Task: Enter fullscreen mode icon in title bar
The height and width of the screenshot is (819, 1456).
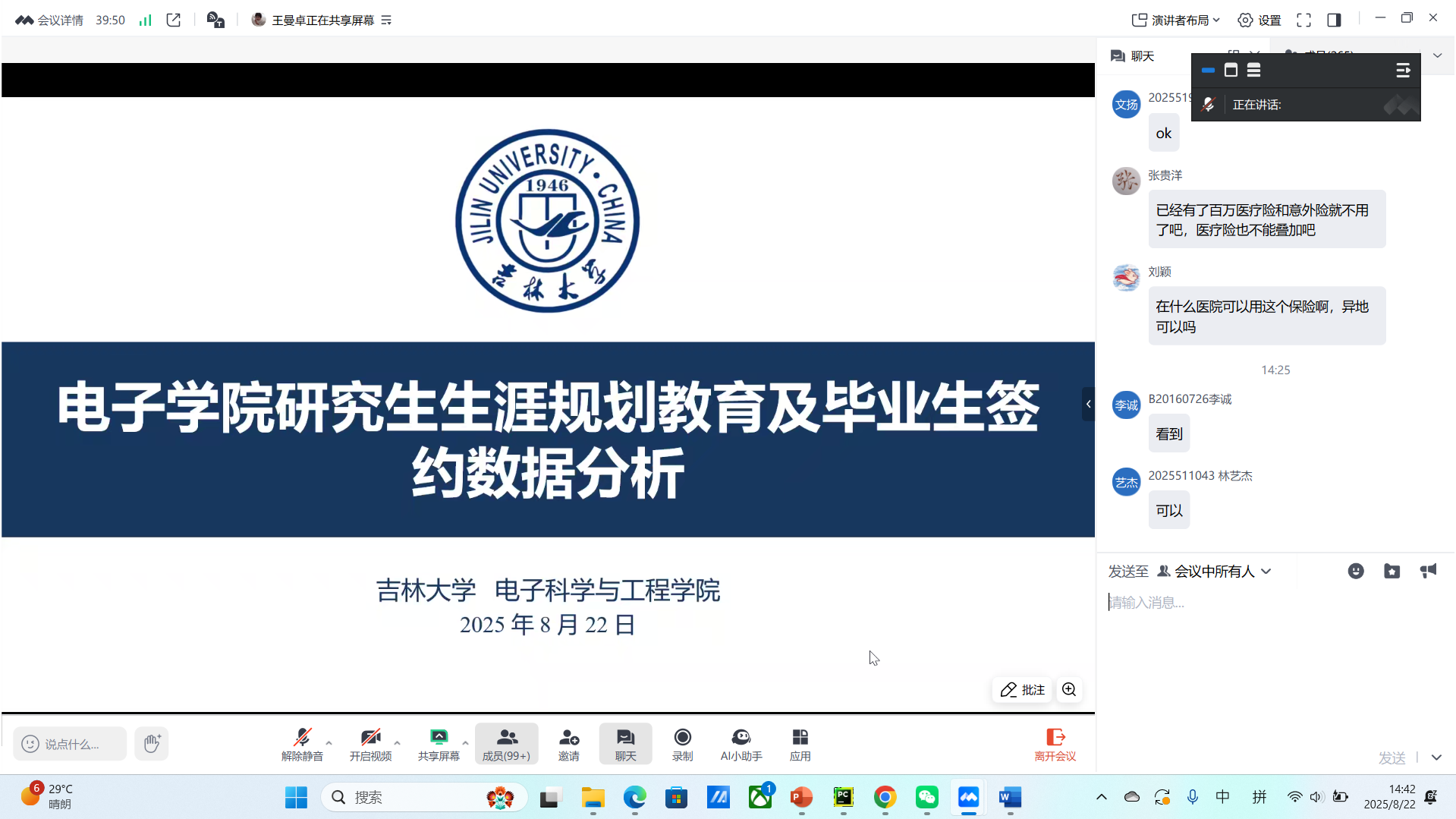Action: tap(1303, 20)
